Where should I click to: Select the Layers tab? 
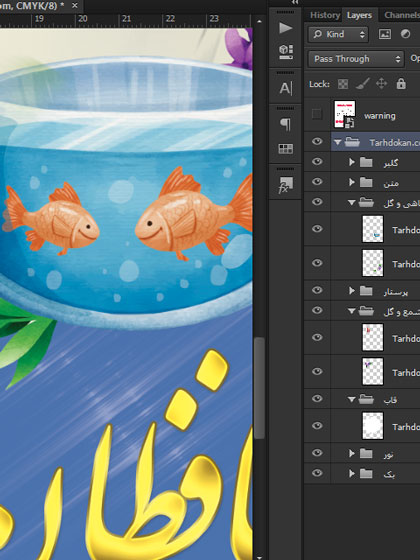pos(359,15)
